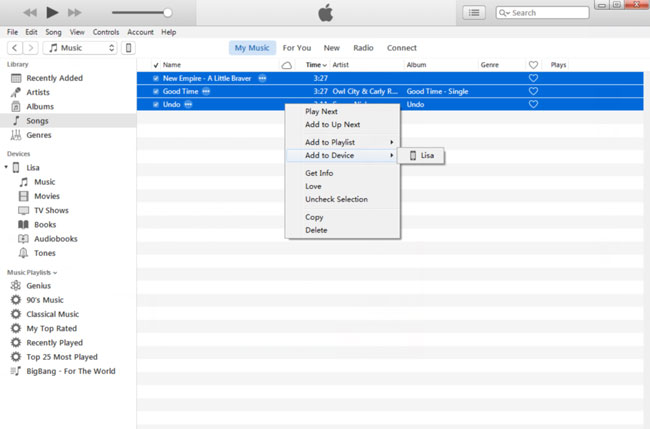
Task: Collapse the Lisa device tree
Action: tap(6, 167)
